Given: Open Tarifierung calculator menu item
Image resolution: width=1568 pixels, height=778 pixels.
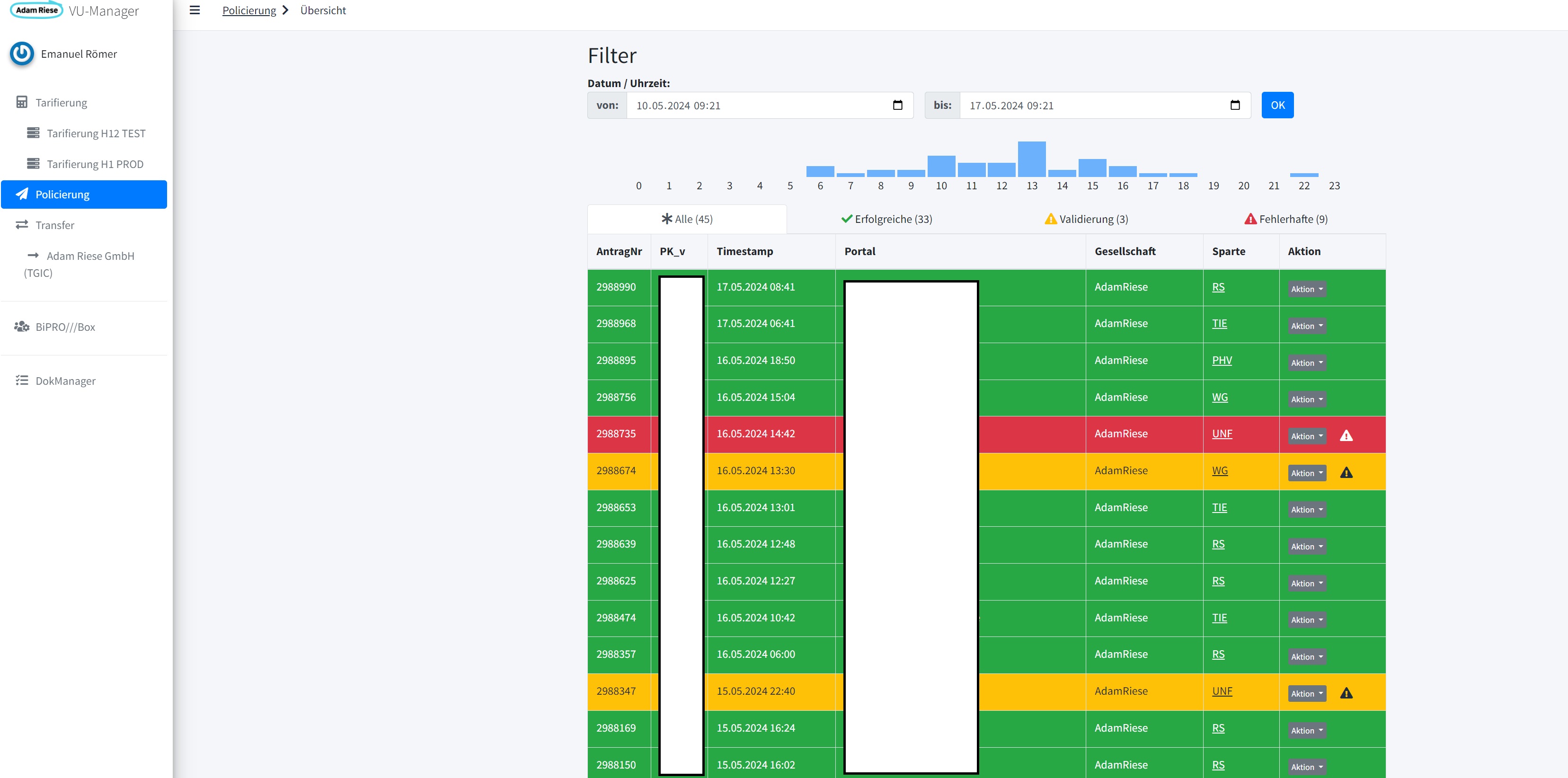Looking at the screenshot, I should coord(61,102).
